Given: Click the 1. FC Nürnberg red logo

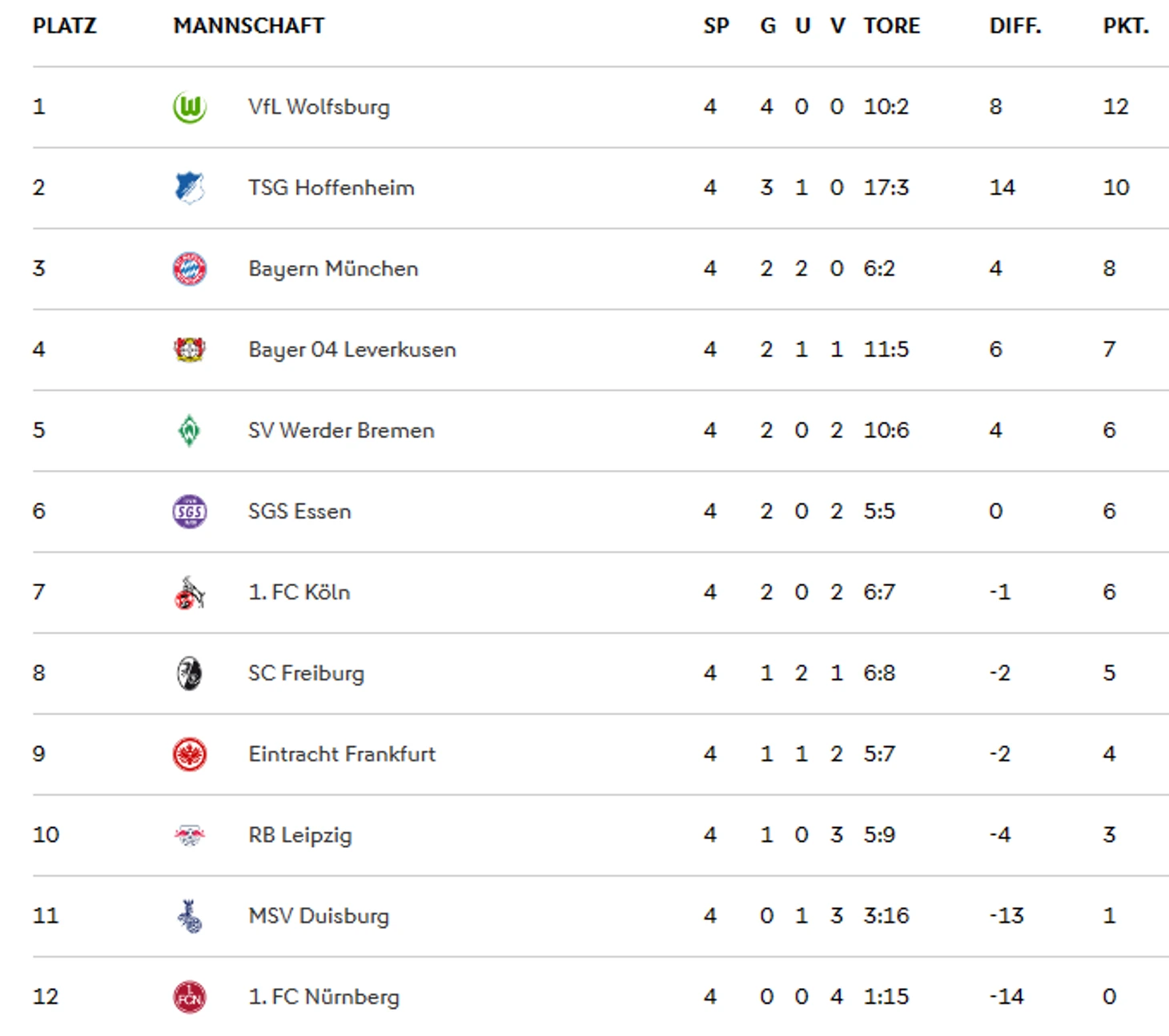Looking at the screenshot, I should [190, 997].
